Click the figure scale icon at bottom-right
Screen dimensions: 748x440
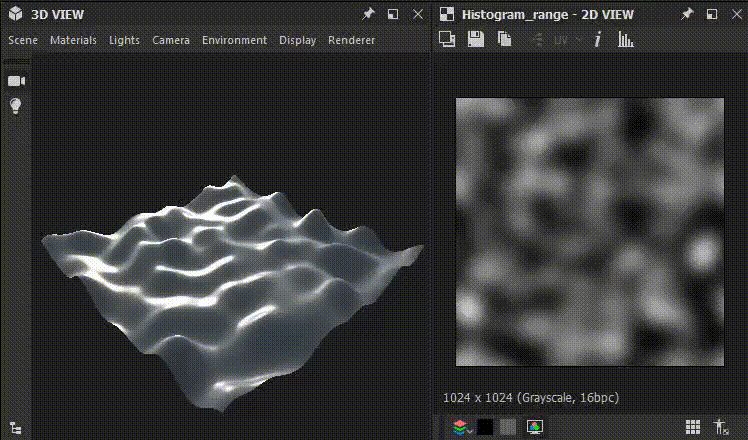coord(720,427)
